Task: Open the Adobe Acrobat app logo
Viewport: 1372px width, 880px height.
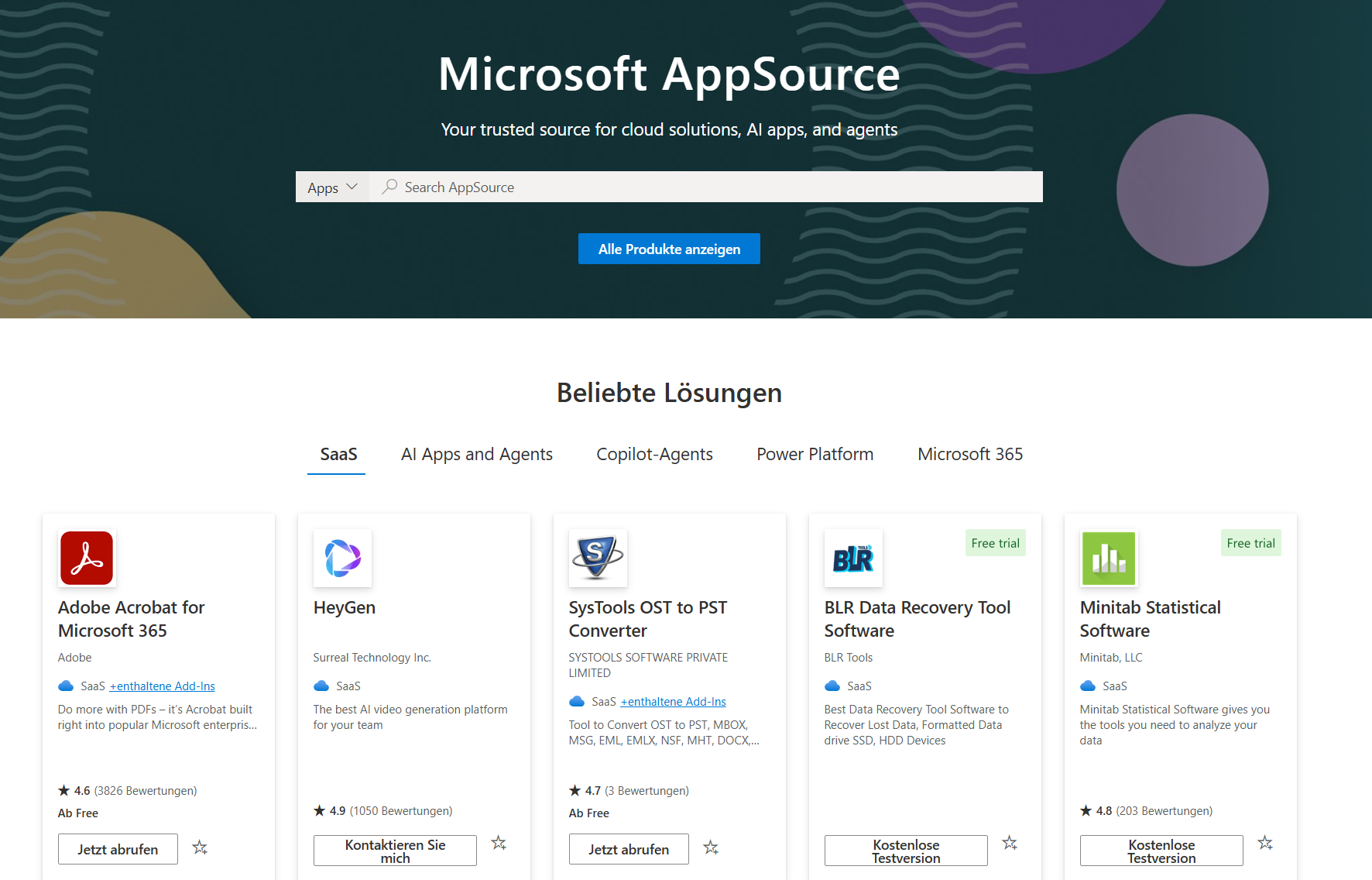Action: [x=87, y=558]
